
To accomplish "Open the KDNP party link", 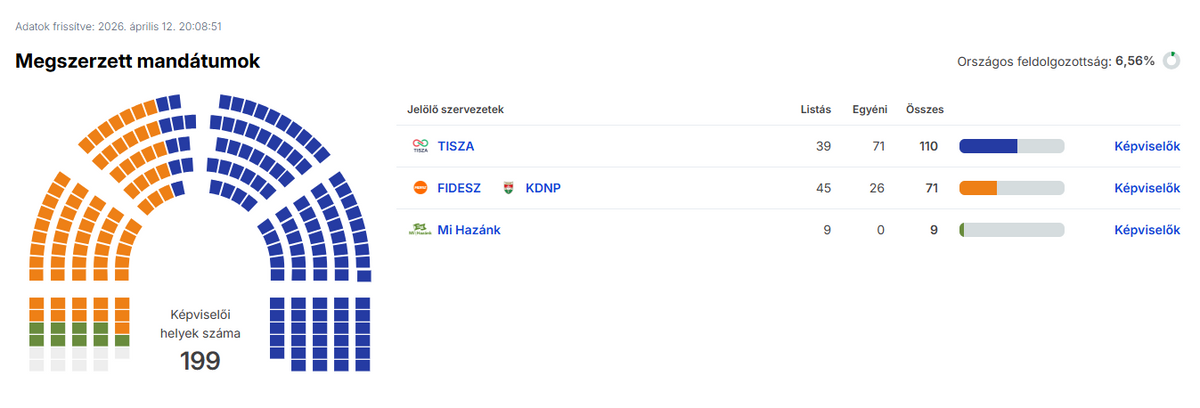I will [543, 188].
